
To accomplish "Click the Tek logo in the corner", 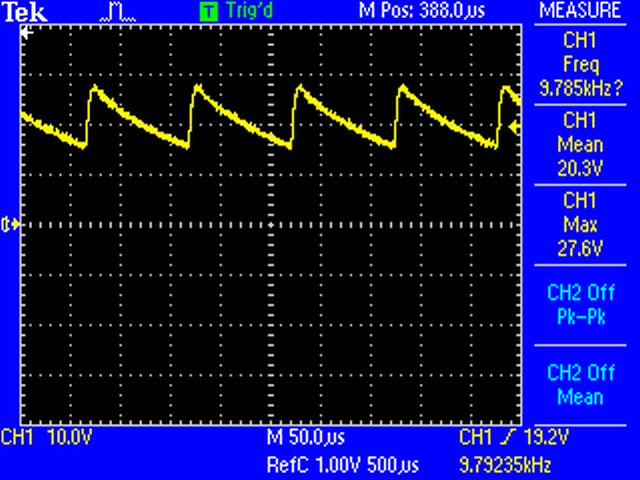I will [x=19, y=11].
